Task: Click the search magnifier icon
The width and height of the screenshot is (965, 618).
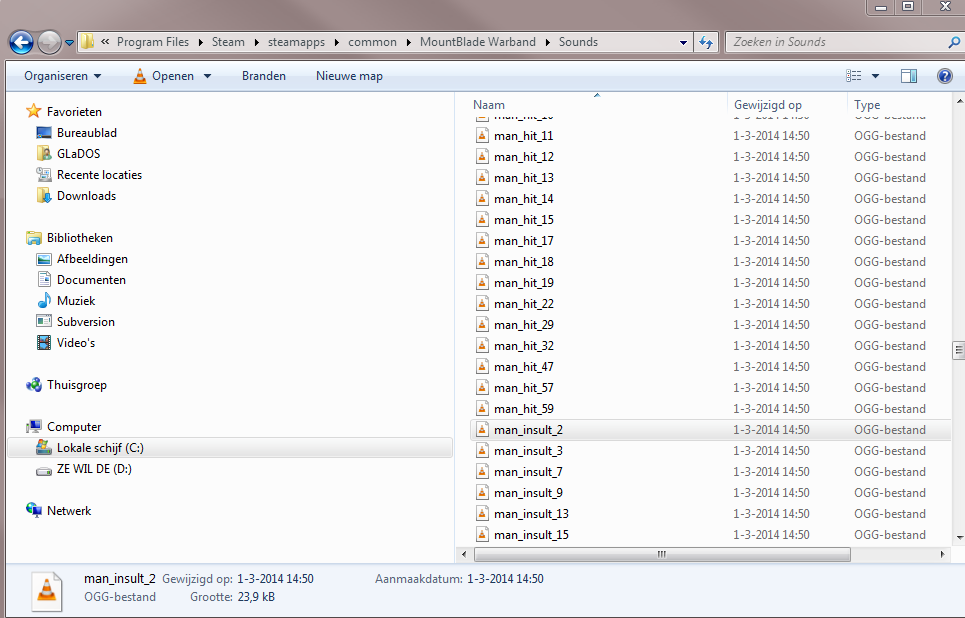Action: (x=953, y=42)
